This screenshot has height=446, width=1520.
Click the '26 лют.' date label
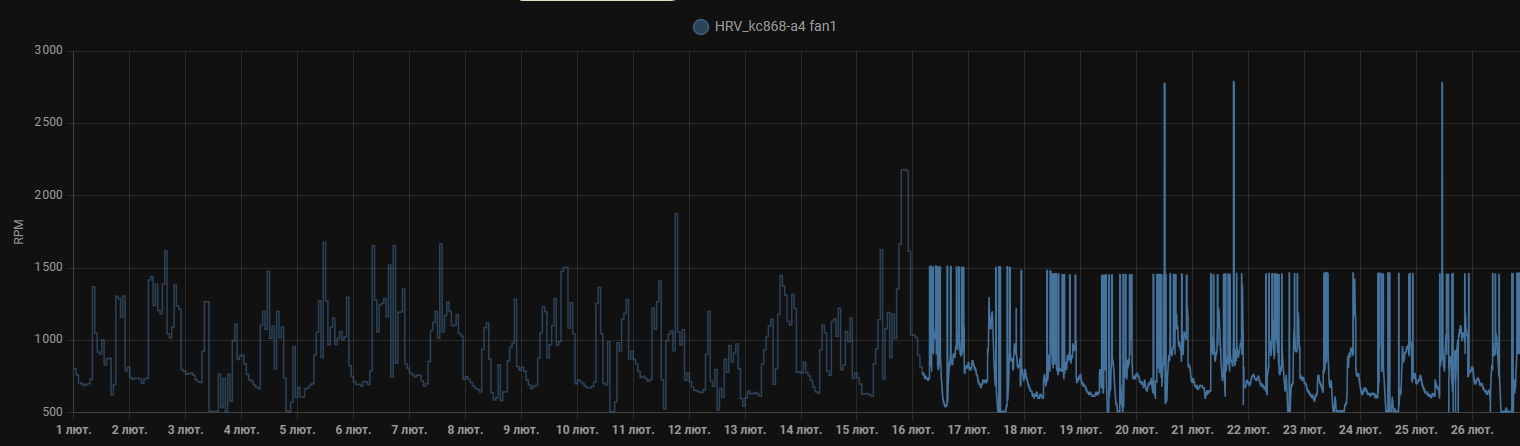[1473, 430]
